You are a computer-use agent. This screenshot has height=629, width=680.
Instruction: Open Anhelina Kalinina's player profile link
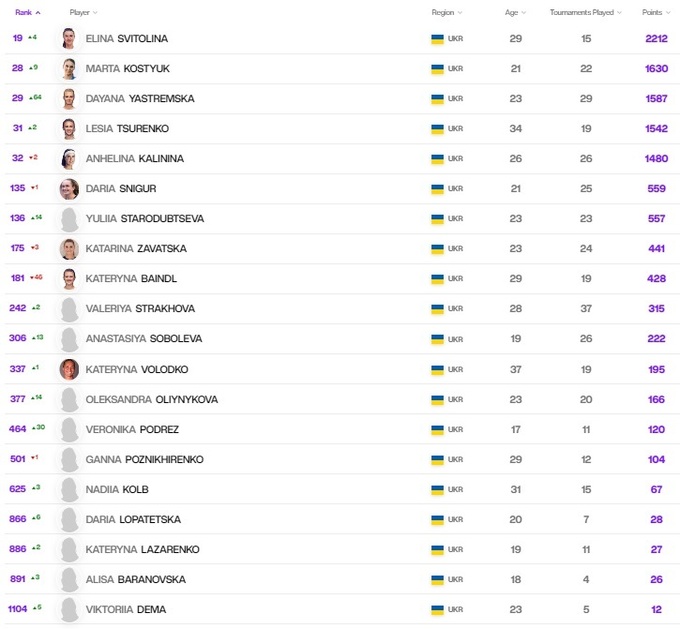coord(135,159)
